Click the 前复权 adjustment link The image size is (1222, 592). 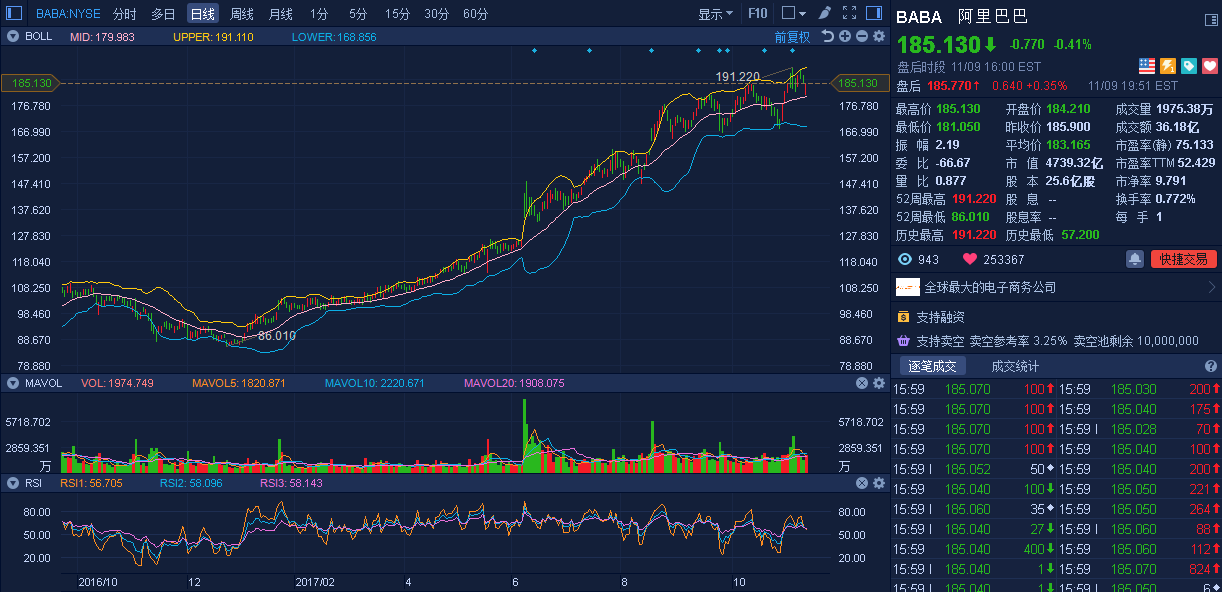click(793, 36)
